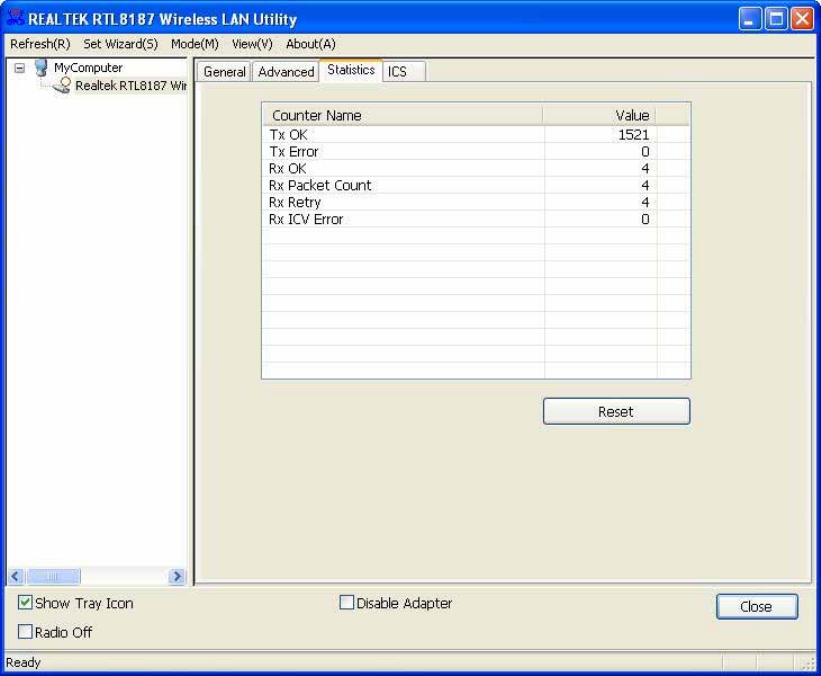Switch to the General tab
821x676 pixels.
pyautogui.click(x=224, y=72)
